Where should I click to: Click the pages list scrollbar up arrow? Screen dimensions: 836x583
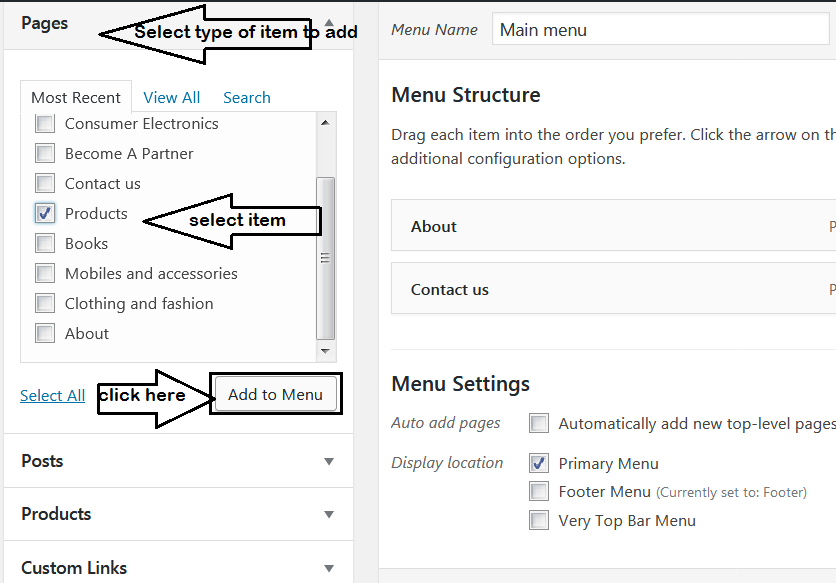pyautogui.click(x=325, y=122)
